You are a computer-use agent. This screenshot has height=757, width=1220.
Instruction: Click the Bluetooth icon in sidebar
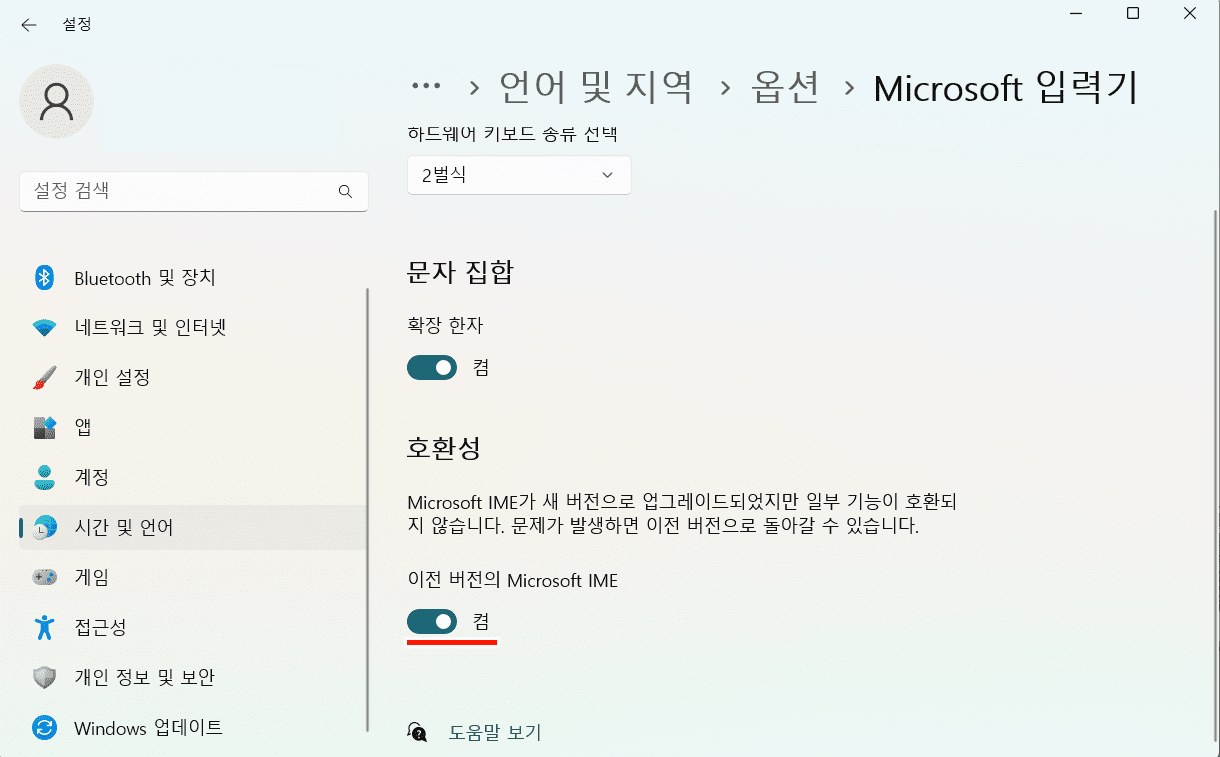44,278
